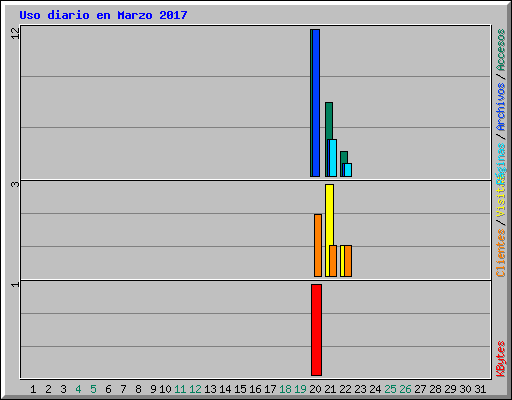Image resolution: width=512 pixels, height=400 pixels.
Task: Click green weekend day '4' on the x-axis
Action: tap(78, 389)
